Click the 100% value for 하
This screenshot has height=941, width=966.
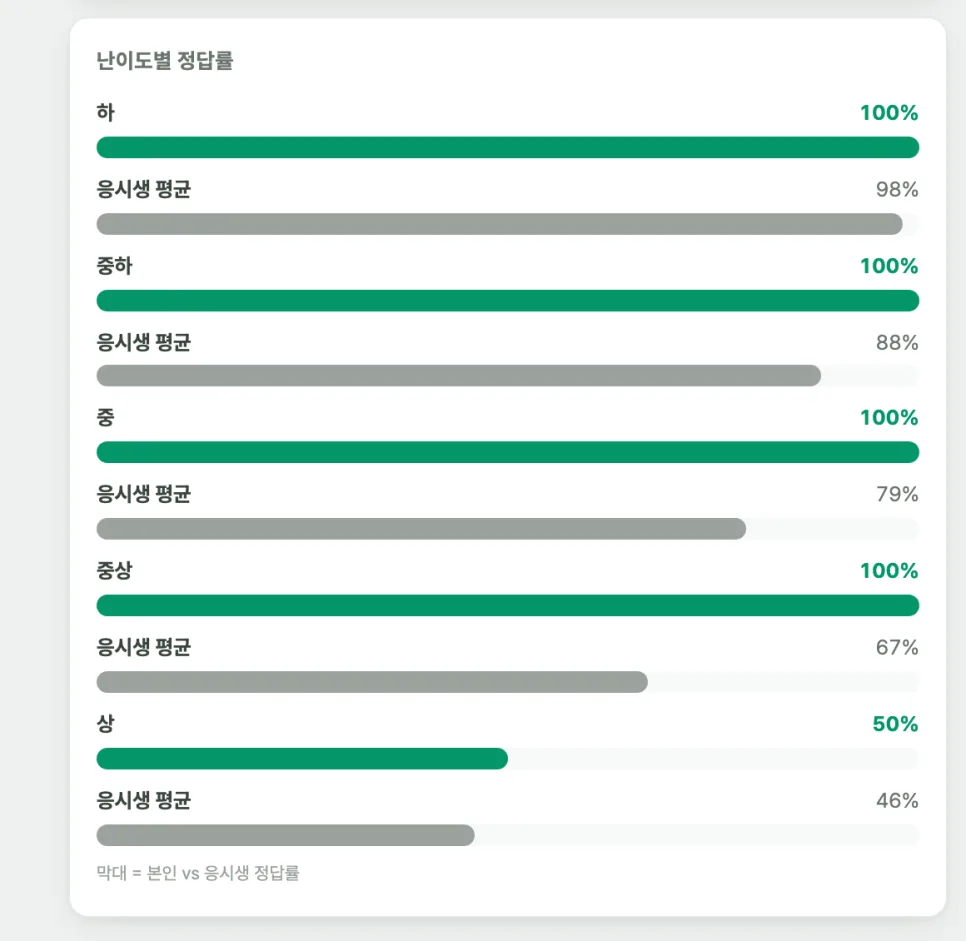(889, 113)
